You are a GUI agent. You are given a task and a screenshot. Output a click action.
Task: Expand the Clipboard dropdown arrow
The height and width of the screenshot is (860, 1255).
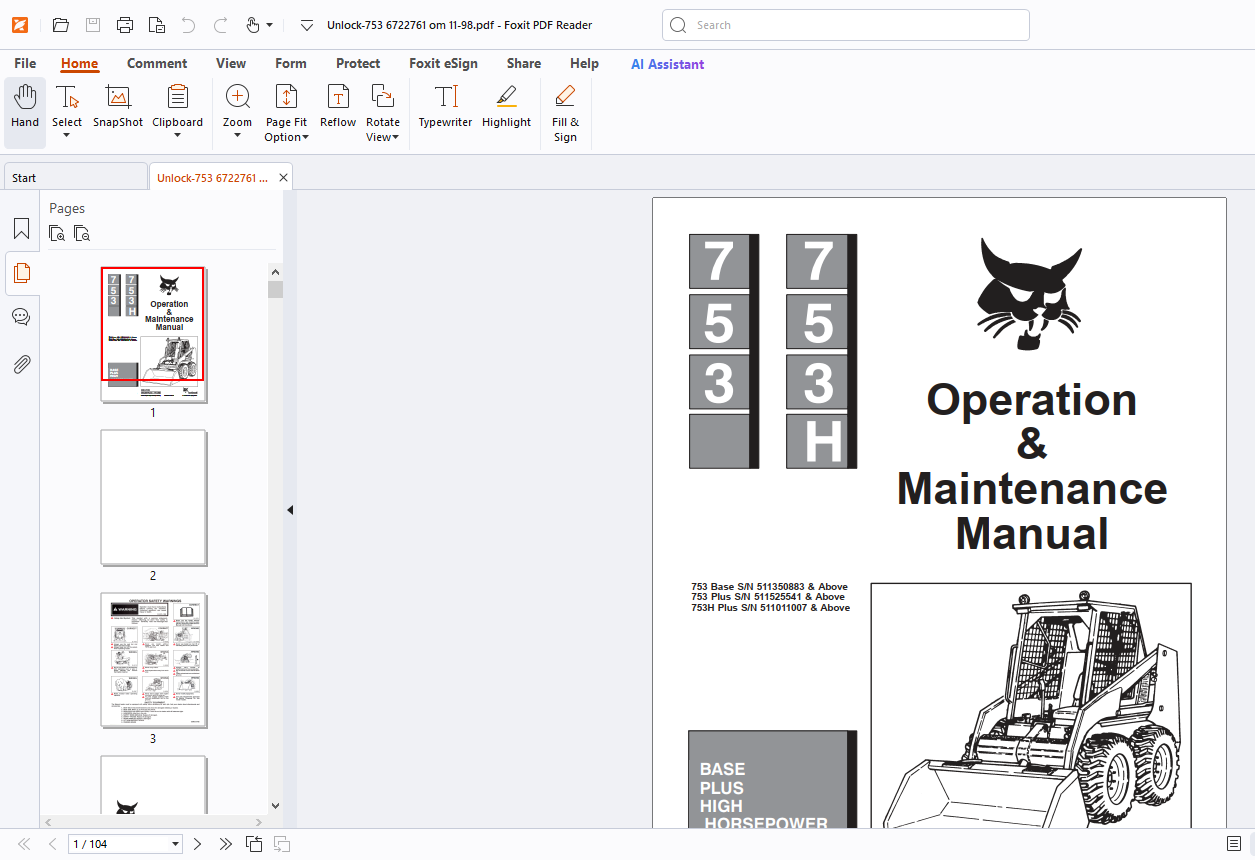[177, 136]
